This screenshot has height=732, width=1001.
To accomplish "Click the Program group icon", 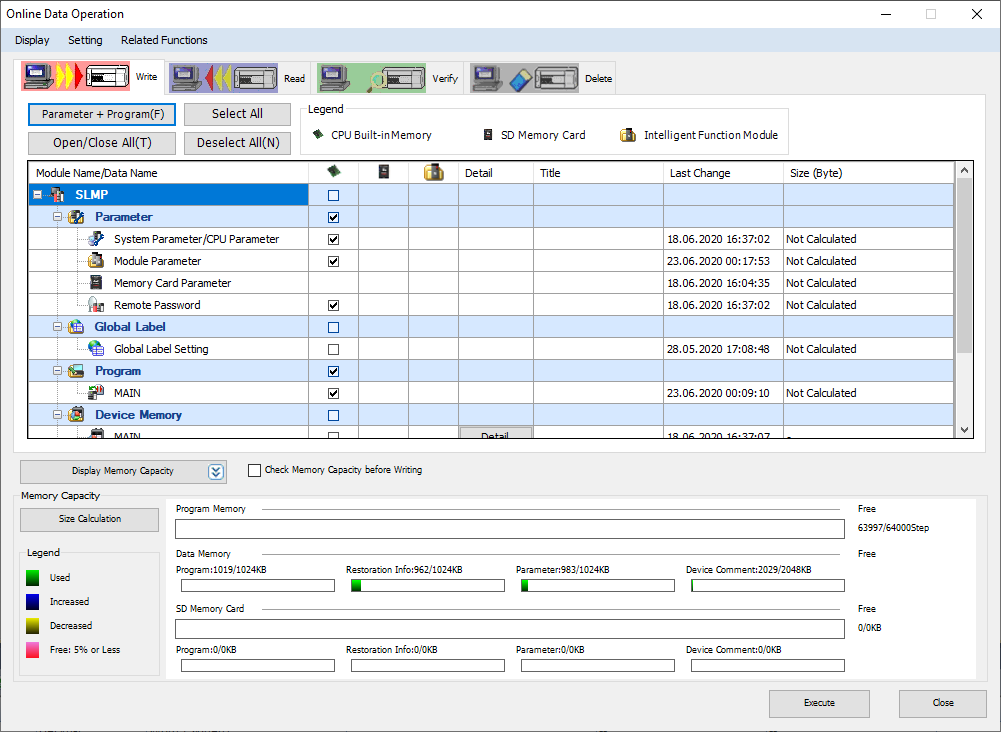I will 76,371.
